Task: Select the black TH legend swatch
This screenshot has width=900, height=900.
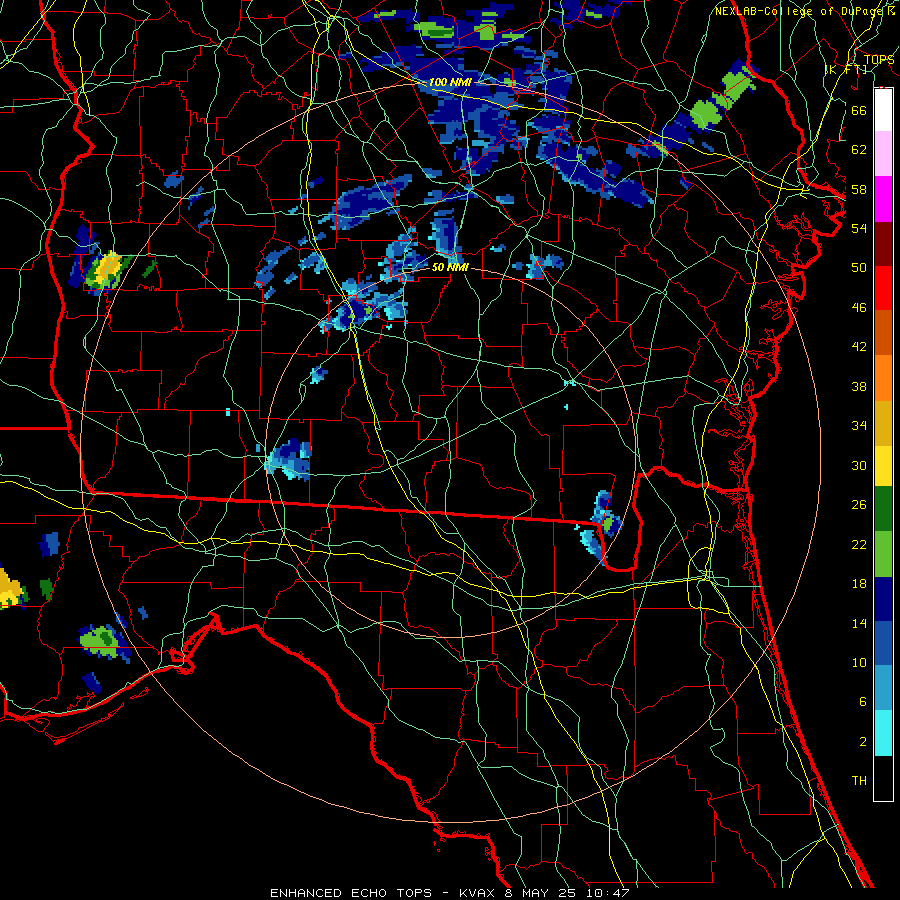Action: [883, 778]
